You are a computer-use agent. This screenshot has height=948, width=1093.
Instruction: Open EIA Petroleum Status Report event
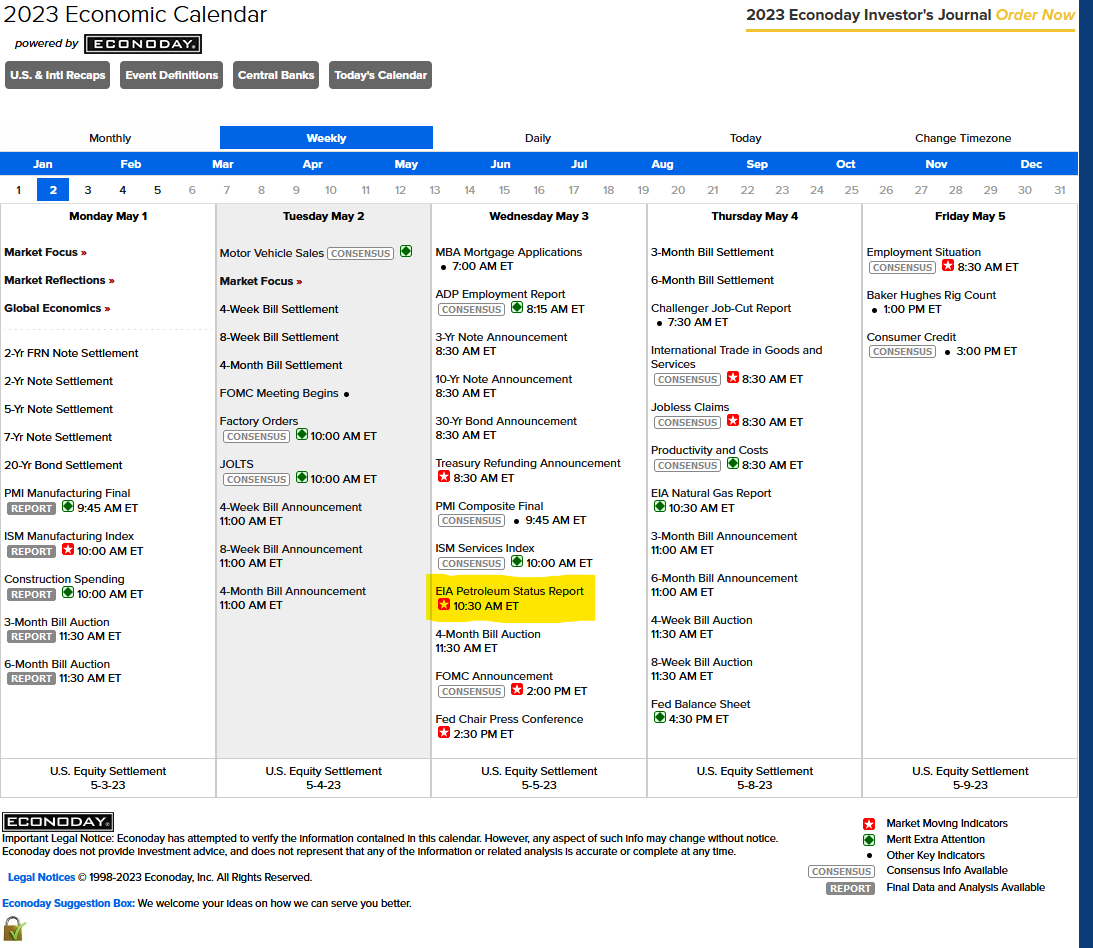(x=510, y=591)
